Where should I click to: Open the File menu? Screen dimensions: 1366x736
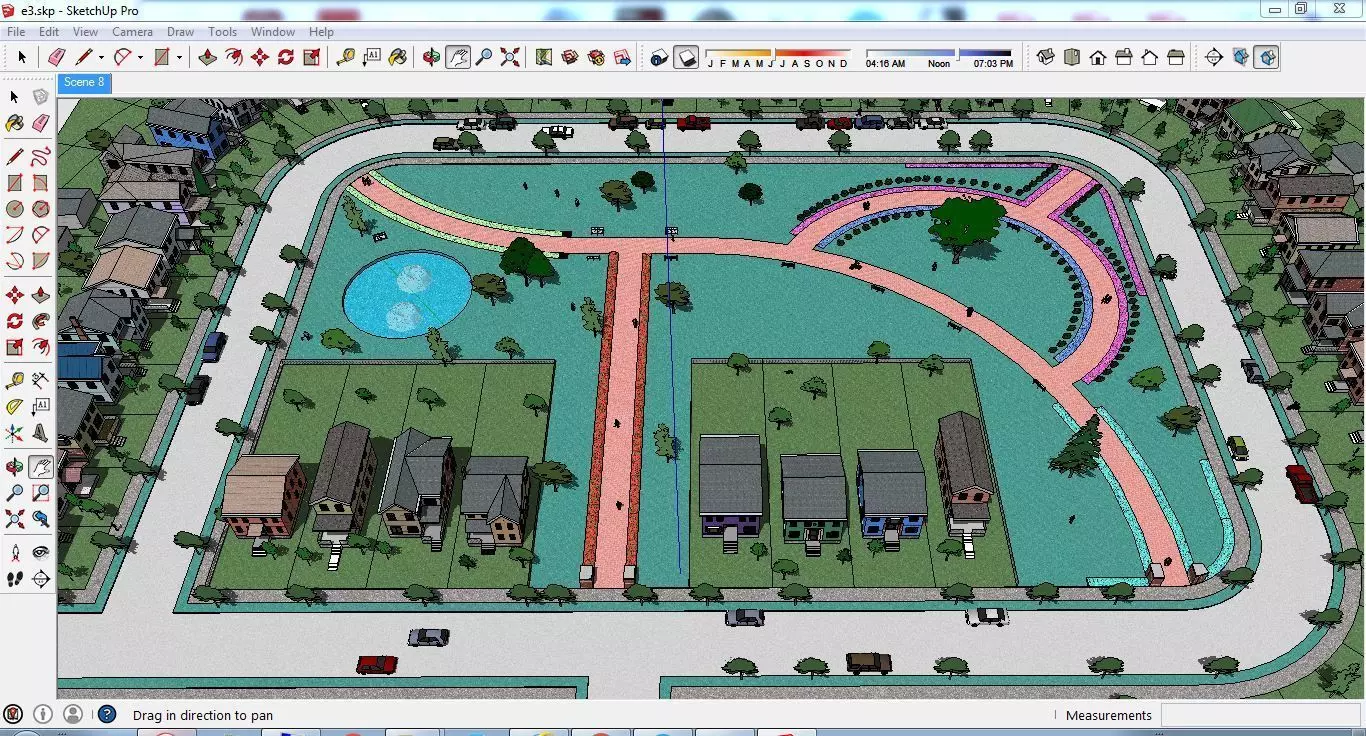point(16,32)
